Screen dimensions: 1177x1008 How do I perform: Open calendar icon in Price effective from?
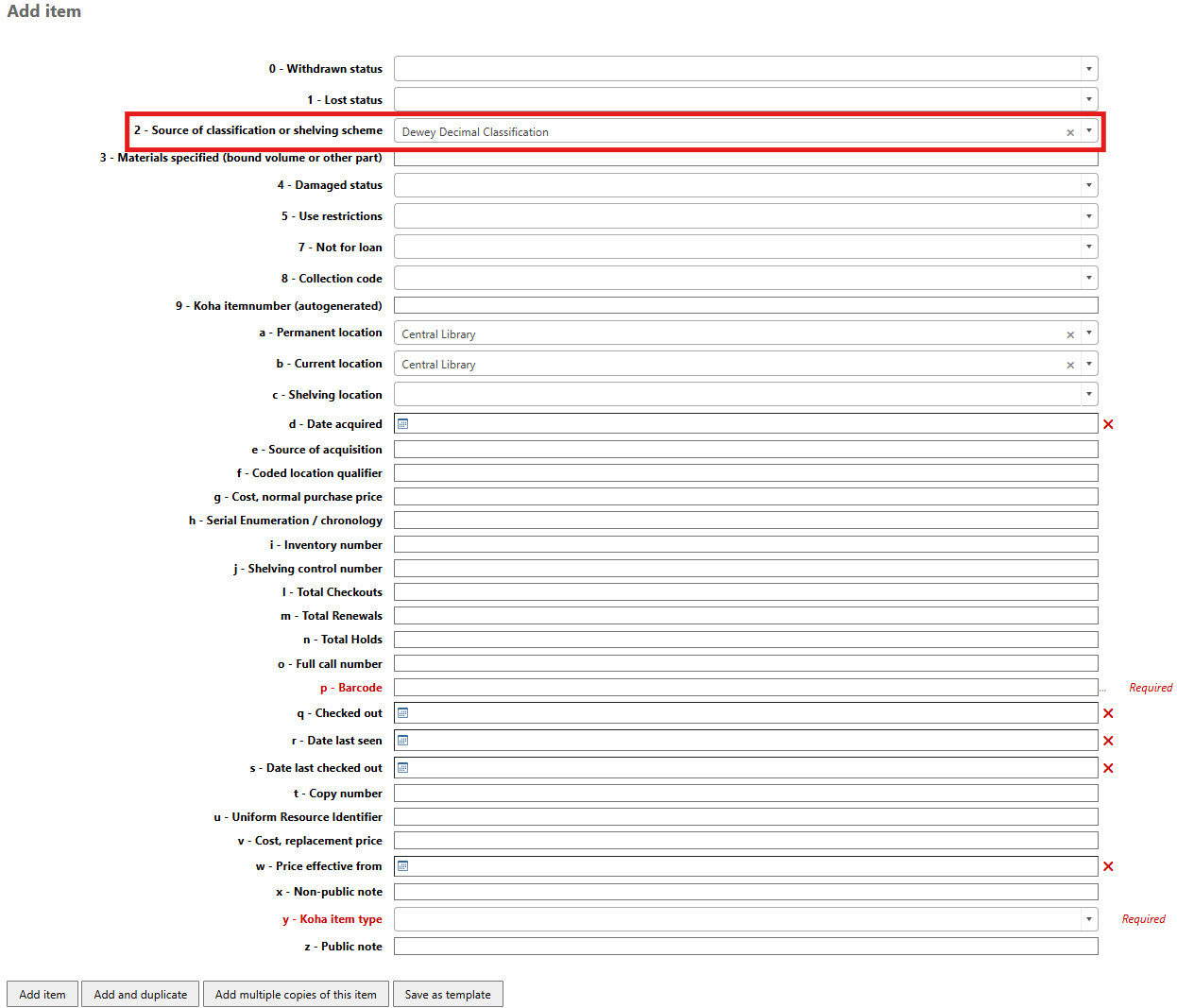[402, 866]
